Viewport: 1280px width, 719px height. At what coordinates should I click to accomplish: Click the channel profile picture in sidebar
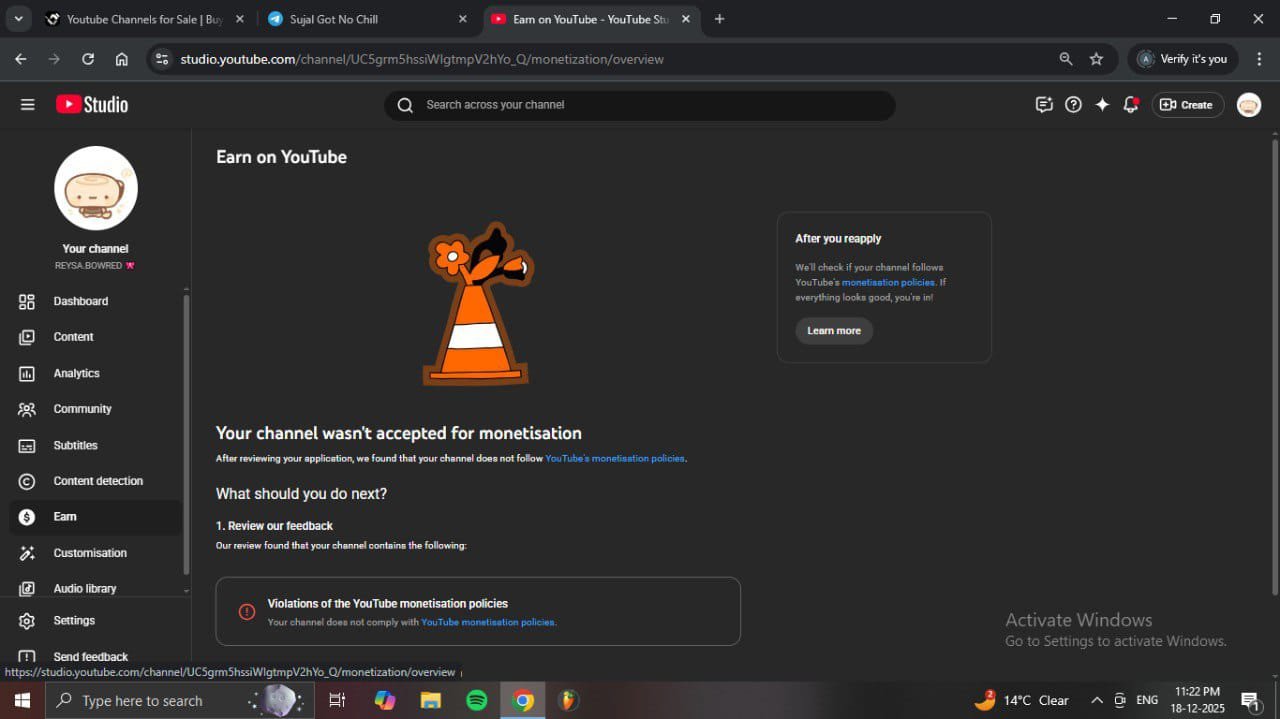pyautogui.click(x=96, y=188)
